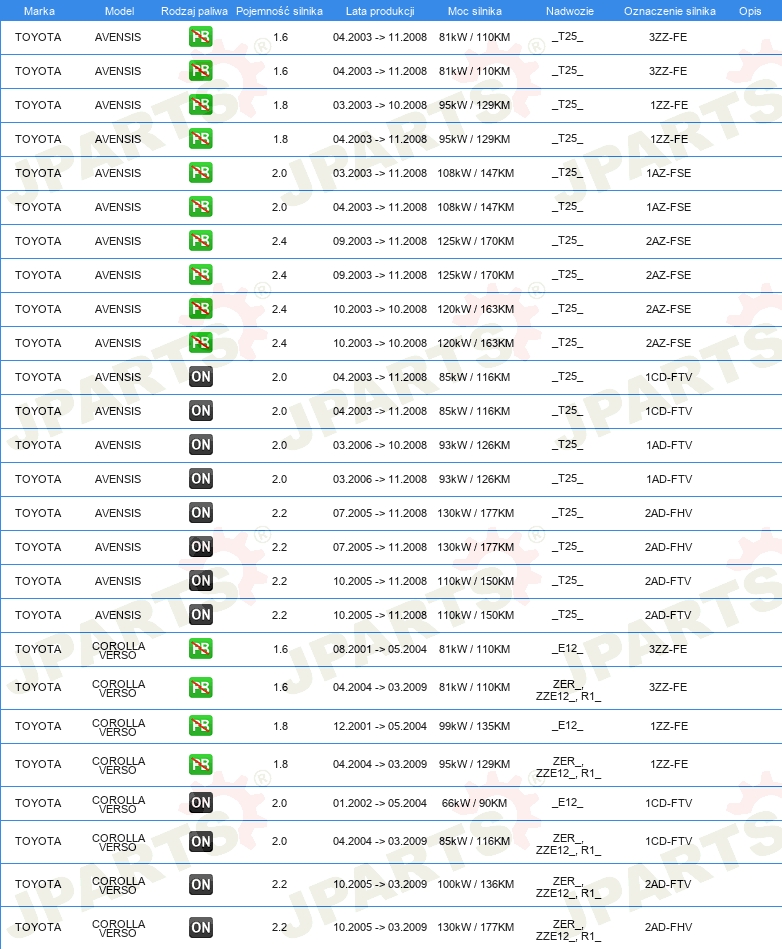Screen dimensions: 782x949
Task: Select date range 03.2006 -> 10.2008
Action: (x=380, y=445)
